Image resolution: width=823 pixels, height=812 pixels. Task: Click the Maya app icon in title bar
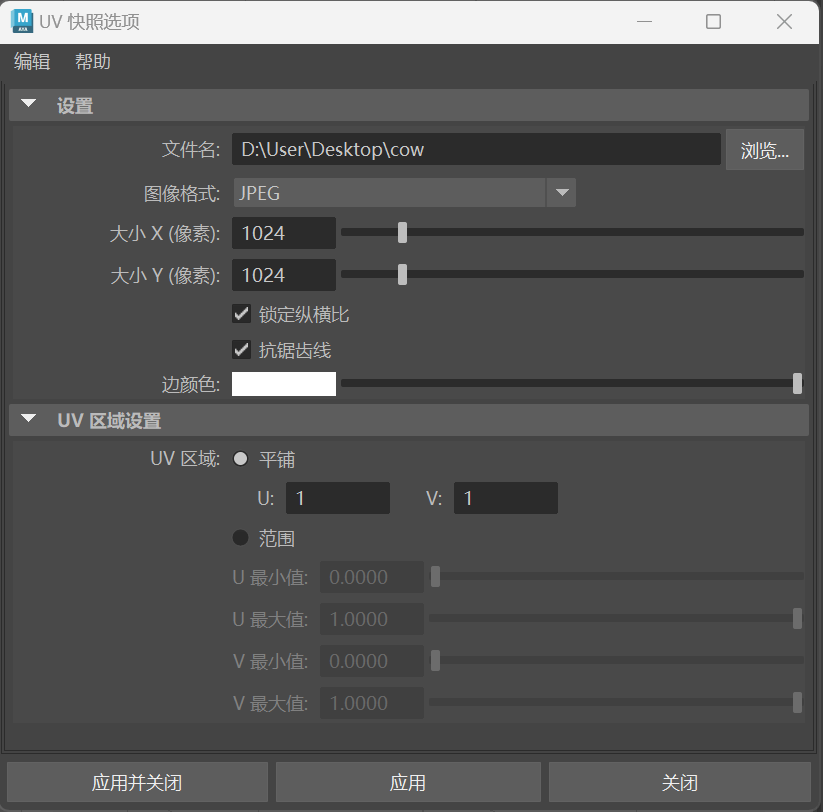(22, 22)
